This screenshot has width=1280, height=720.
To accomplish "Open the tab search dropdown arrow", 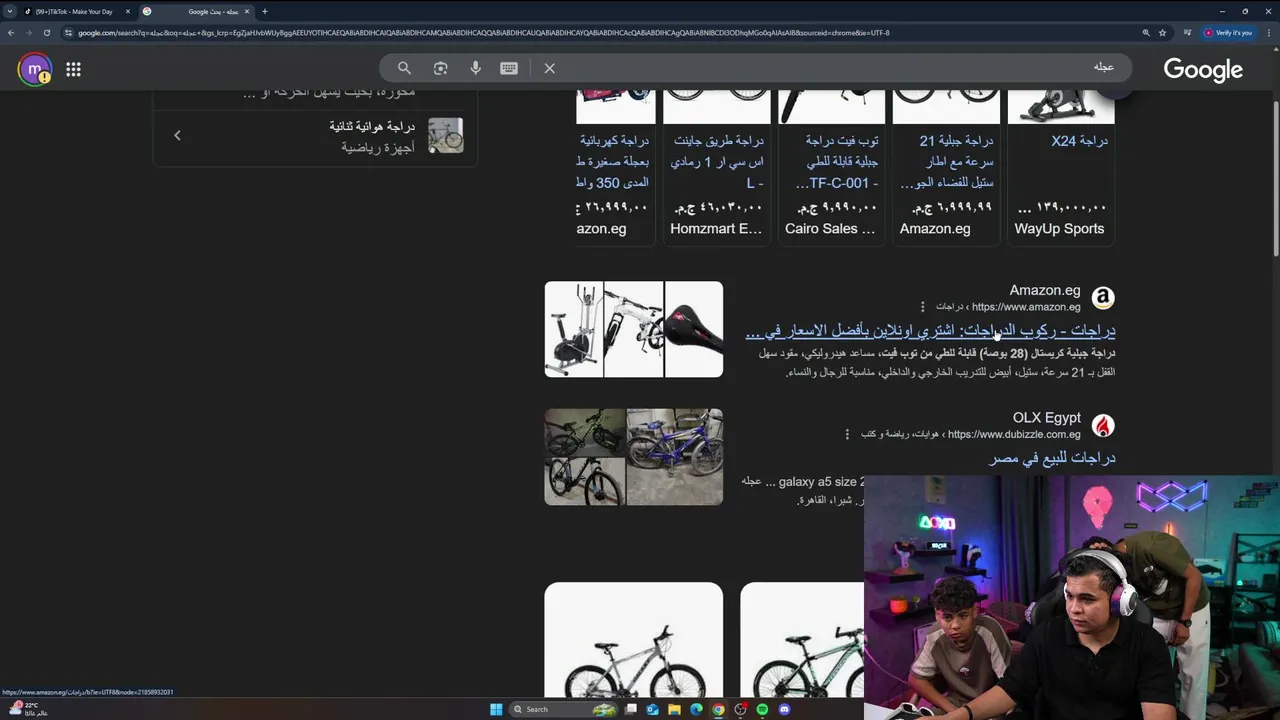I will click(11, 12).
